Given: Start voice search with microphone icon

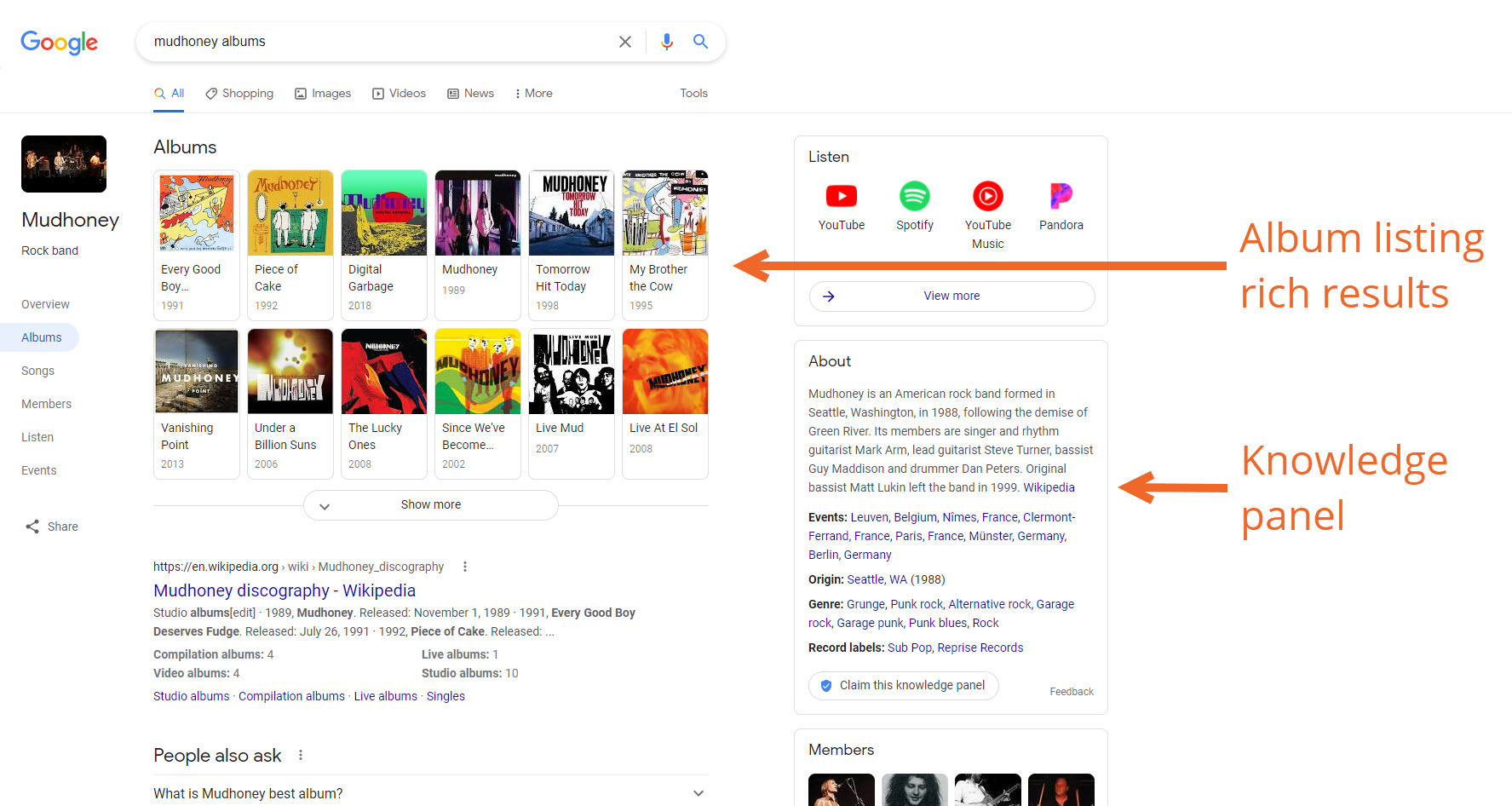Looking at the screenshot, I should pyautogui.click(x=667, y=42).
